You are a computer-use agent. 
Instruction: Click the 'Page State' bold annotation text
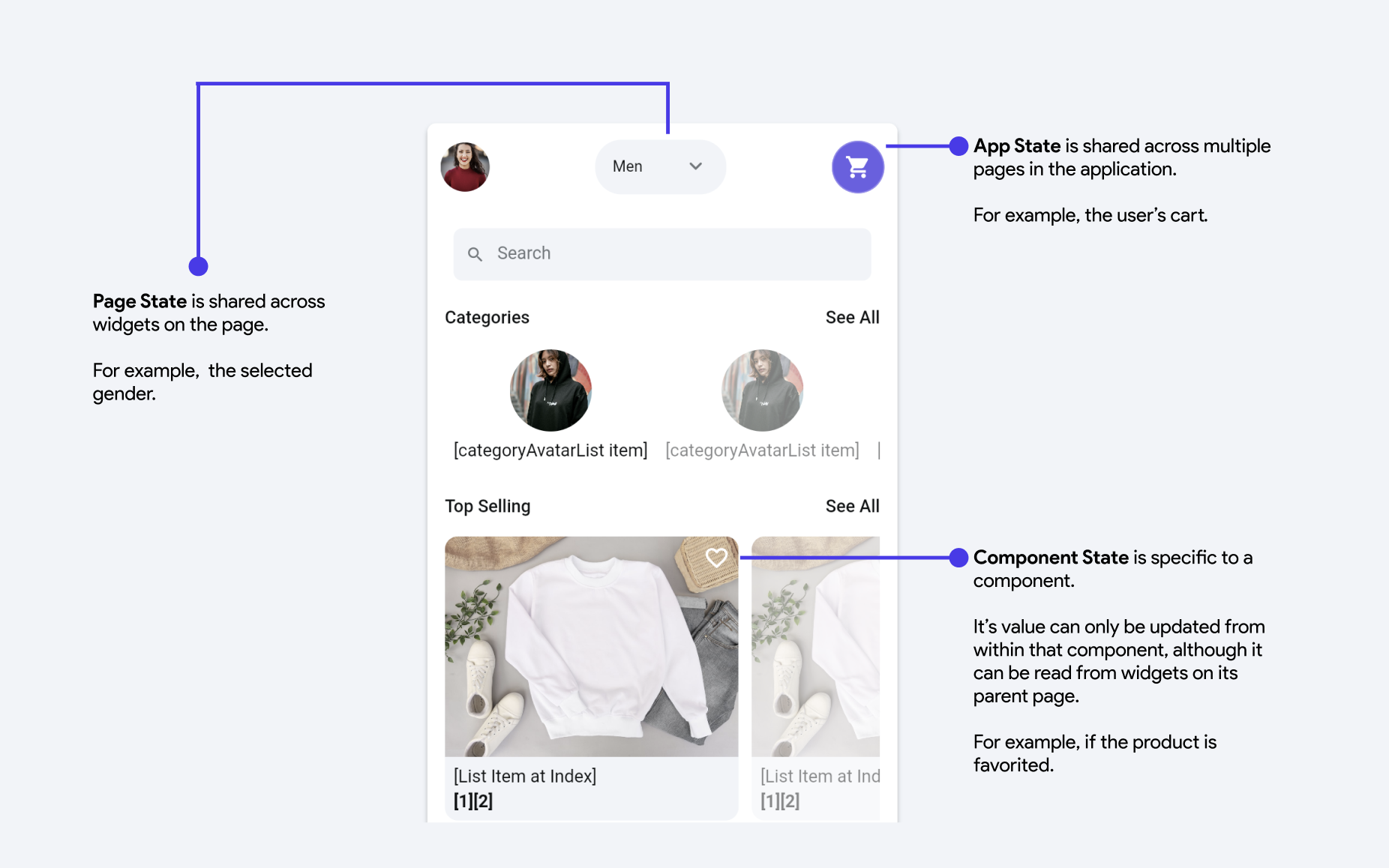(139, 301)
